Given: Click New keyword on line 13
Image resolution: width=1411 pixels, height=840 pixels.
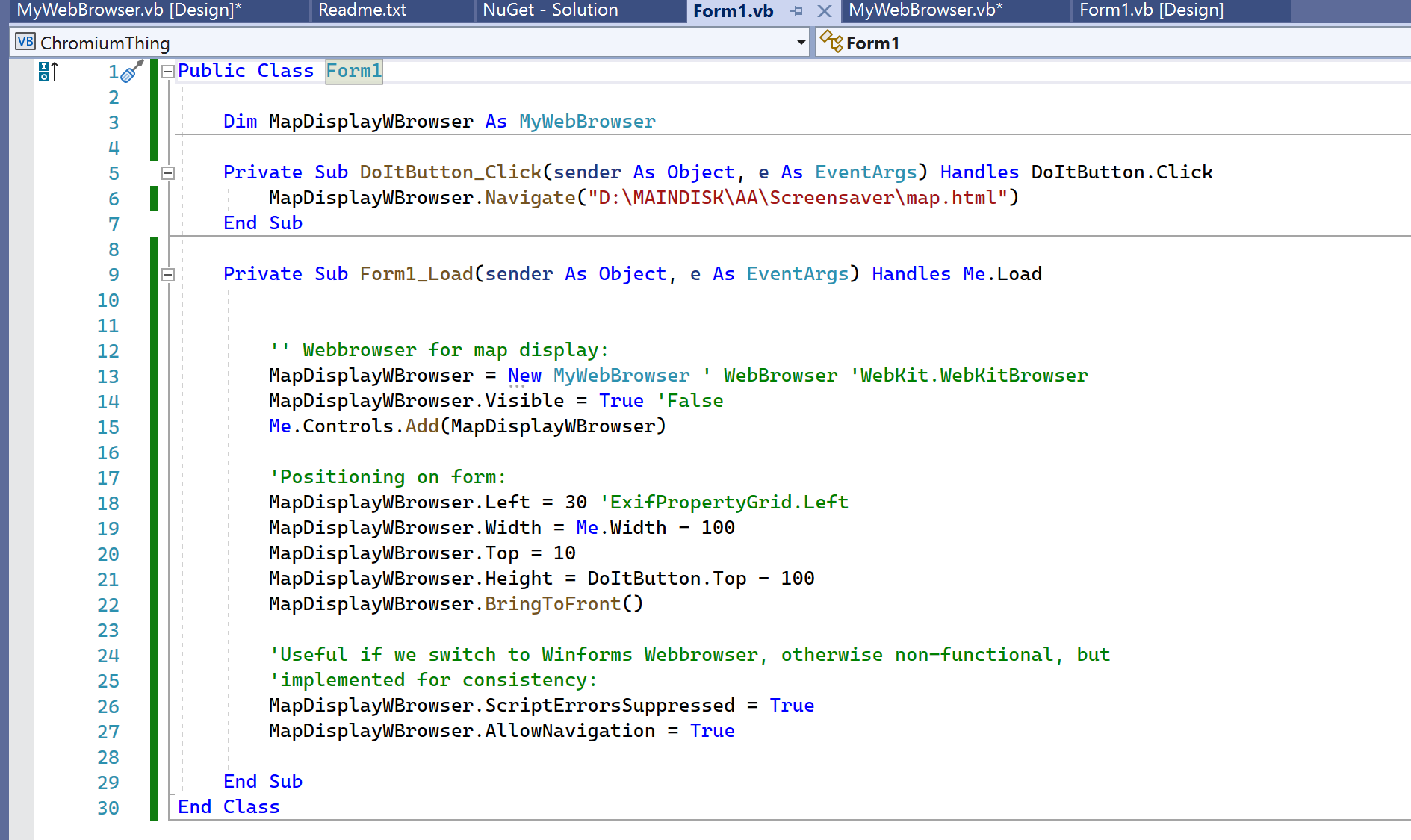Looking at the screenshot, I should pos(524,376).
